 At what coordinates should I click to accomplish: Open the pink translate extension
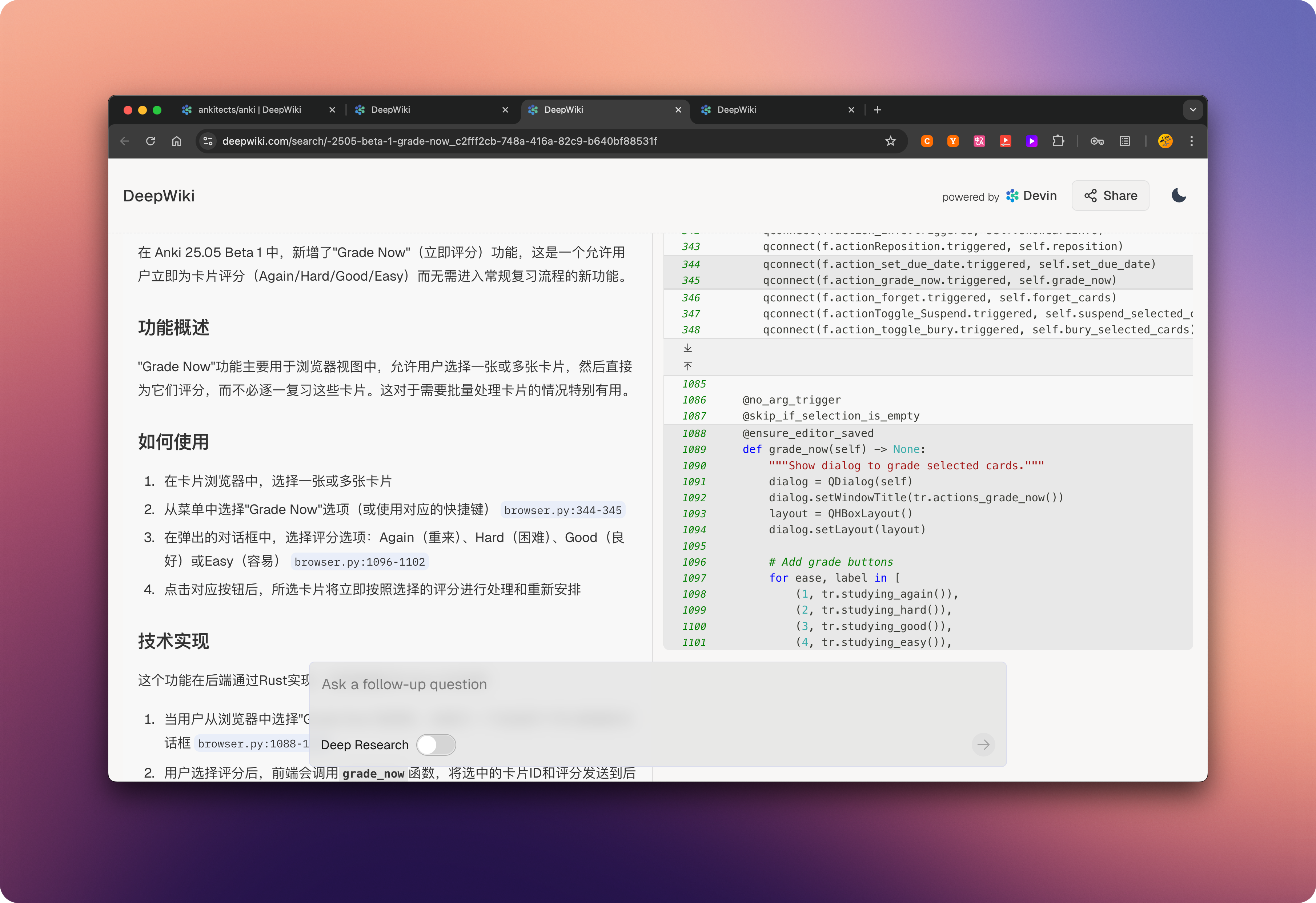click(x=979, y=141)
